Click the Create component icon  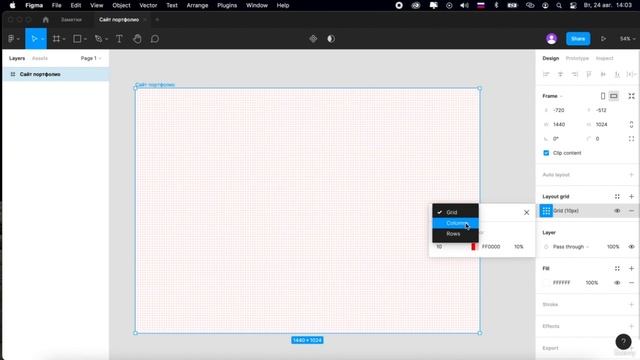pyautogui.click(x=313, y=39)
